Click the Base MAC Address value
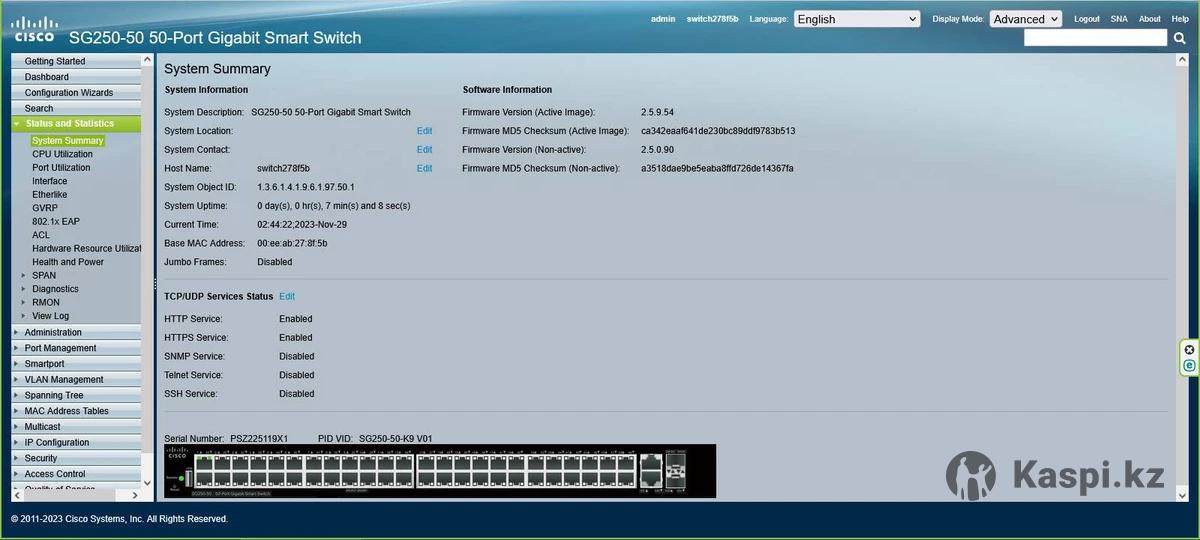1200x540 pixels. pos(292,243)
